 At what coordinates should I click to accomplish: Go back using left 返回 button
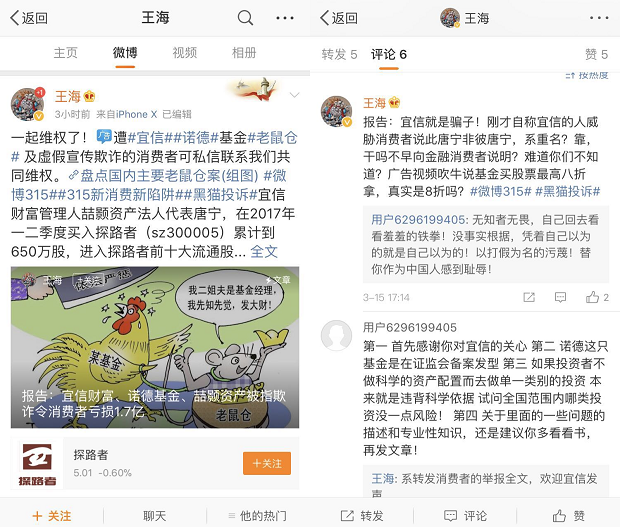[28, 18]
